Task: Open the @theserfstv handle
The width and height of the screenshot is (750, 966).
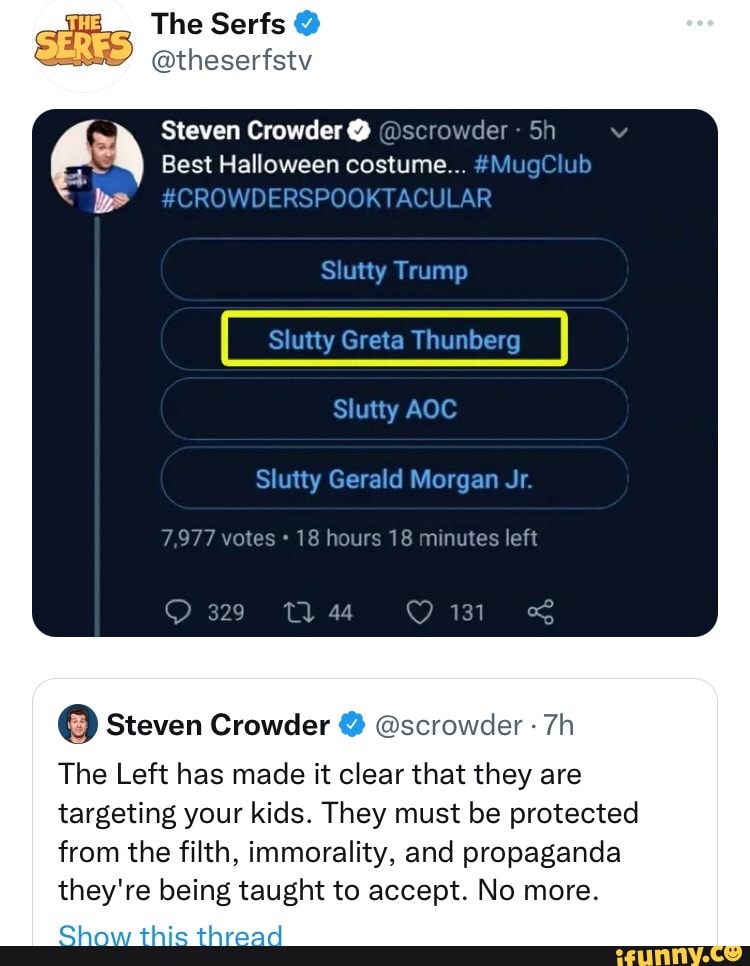Action: pyautogui.click(x=231, y=61)
